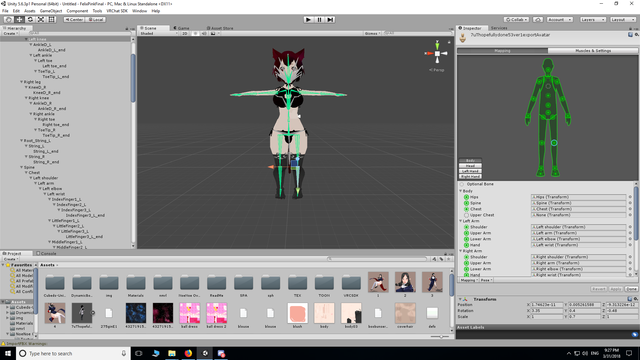Screen dimensions: 640x360
Task: Select the Hand view tool
Action: [x=8, y=20]
